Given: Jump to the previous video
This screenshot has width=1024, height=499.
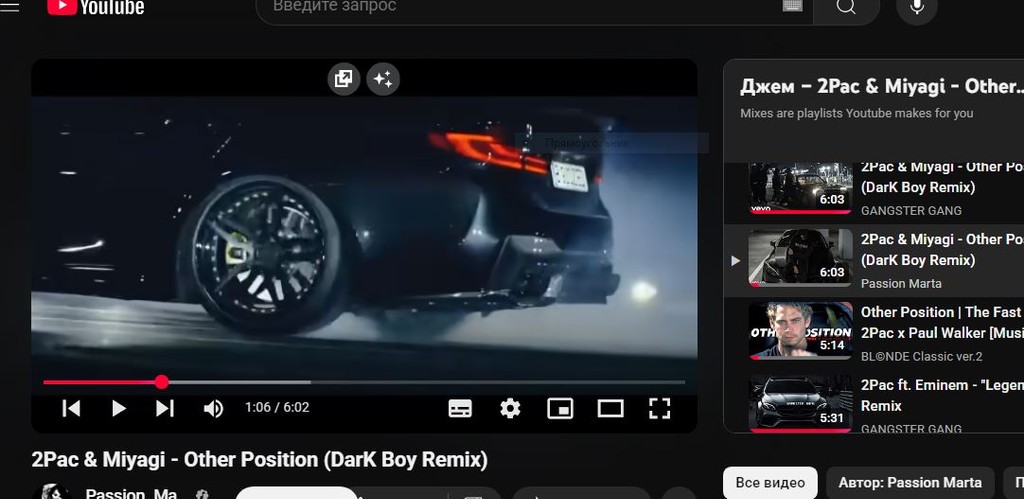Looking at the screenshot, I should (71, 408).
